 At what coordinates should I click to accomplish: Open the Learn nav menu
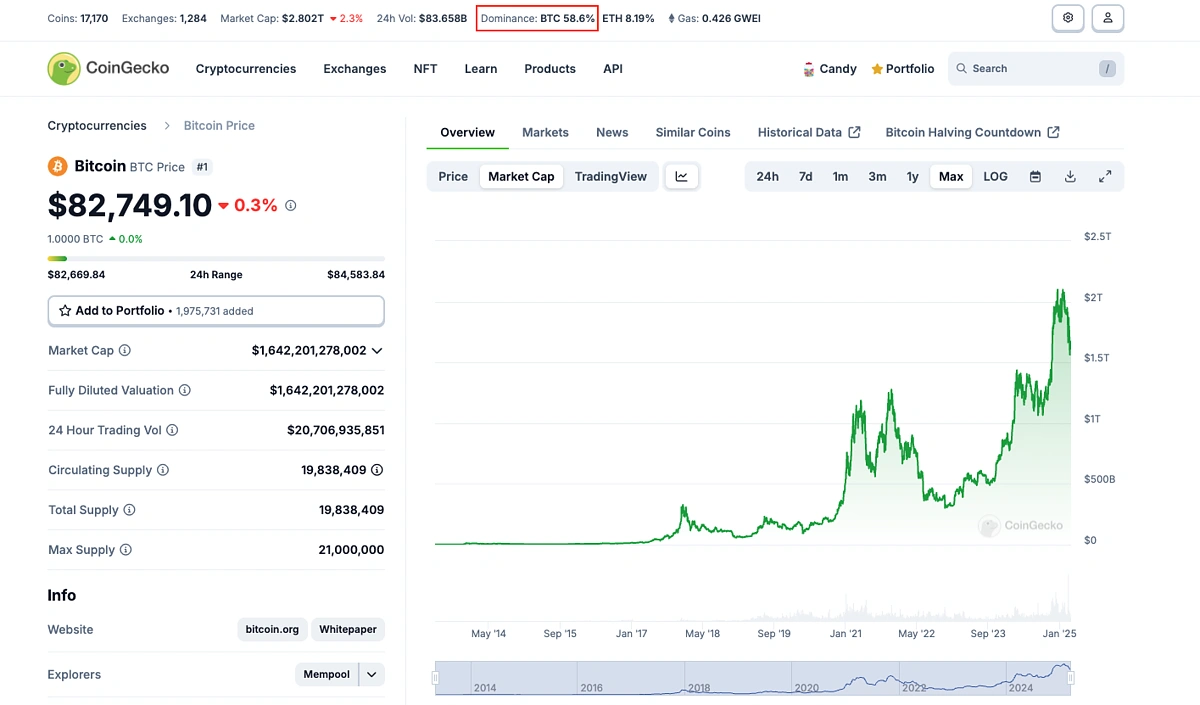(x=481, y=69)
